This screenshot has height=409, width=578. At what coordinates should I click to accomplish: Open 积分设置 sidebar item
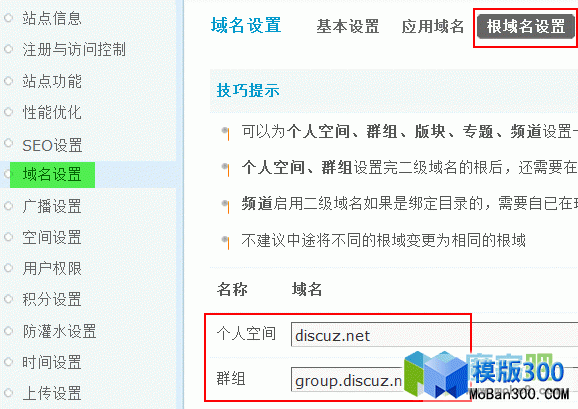(x=52, y=300)
